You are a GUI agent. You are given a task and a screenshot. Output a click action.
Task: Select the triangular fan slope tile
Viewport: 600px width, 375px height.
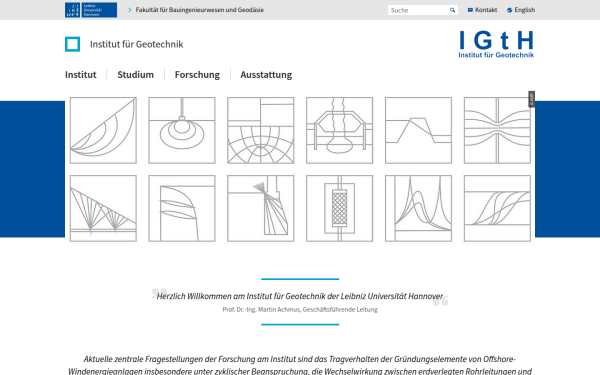(103, 209)
